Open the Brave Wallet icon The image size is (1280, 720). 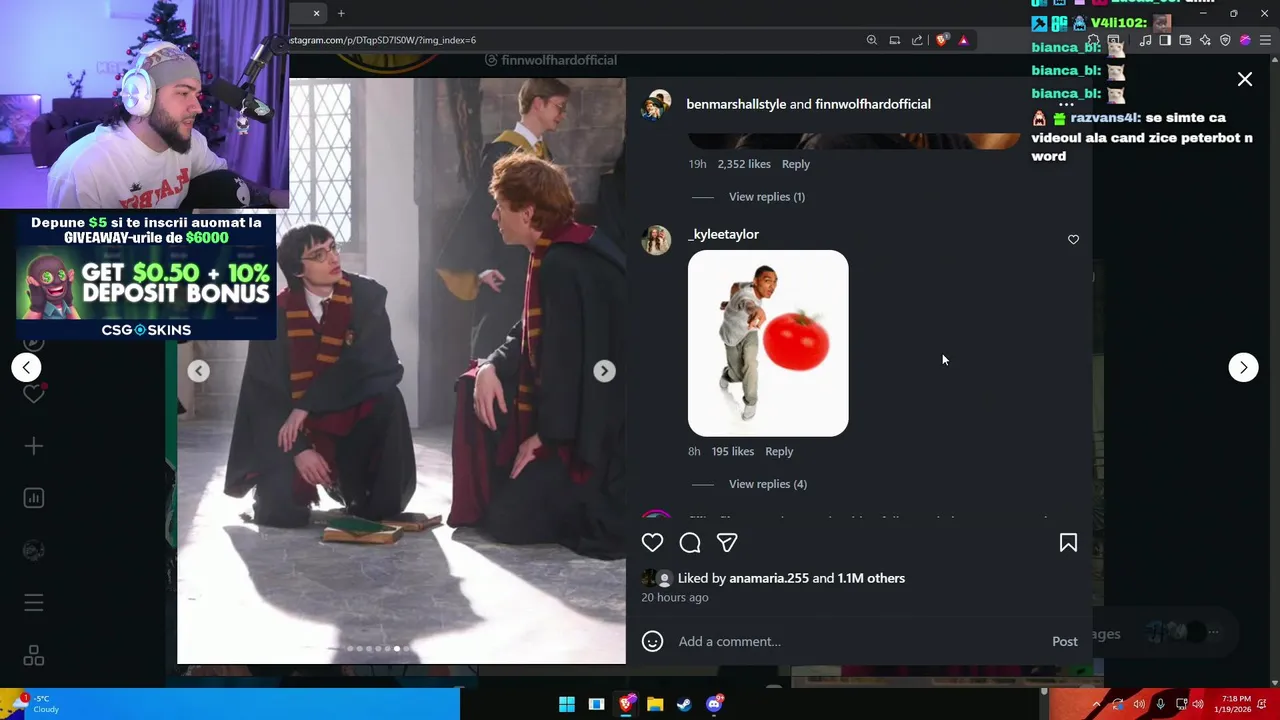click(x=1185, y=40)
